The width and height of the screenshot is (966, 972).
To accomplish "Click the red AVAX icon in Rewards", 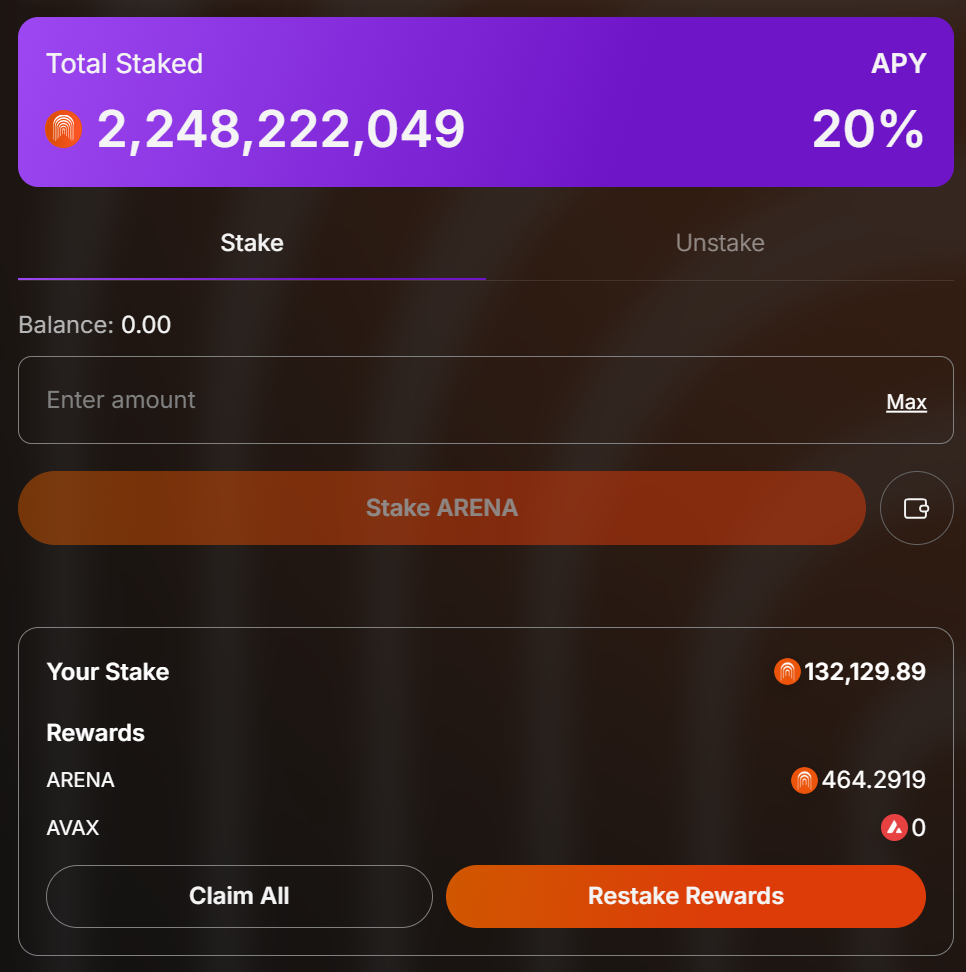I will pyautogui.click(x=894, y=828).
